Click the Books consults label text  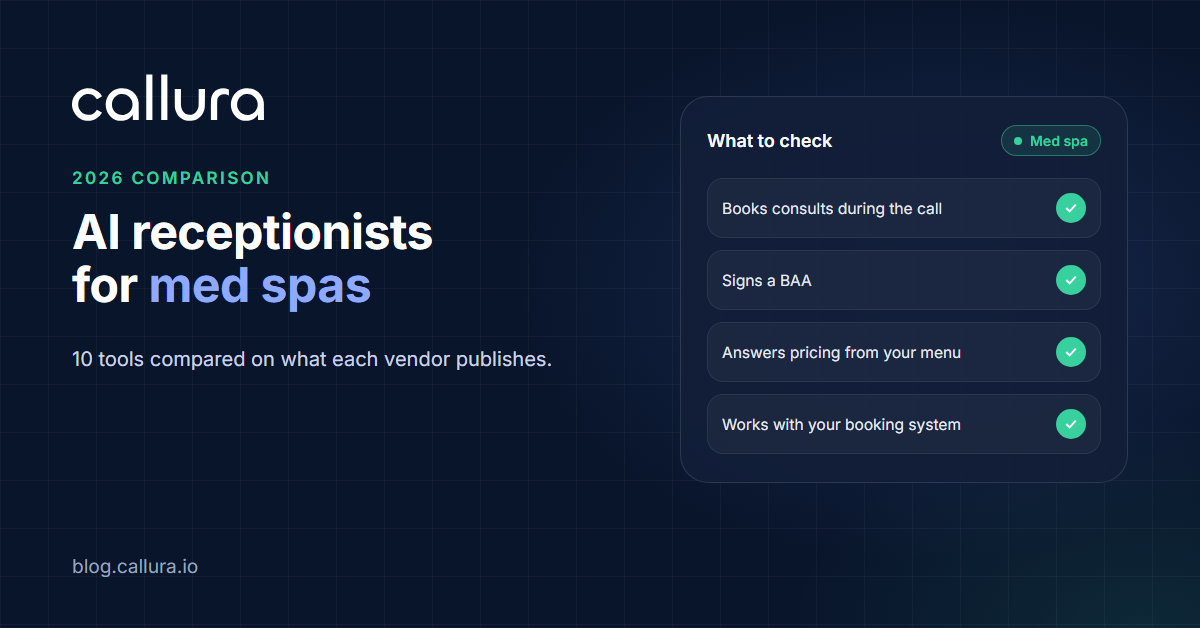832,209
